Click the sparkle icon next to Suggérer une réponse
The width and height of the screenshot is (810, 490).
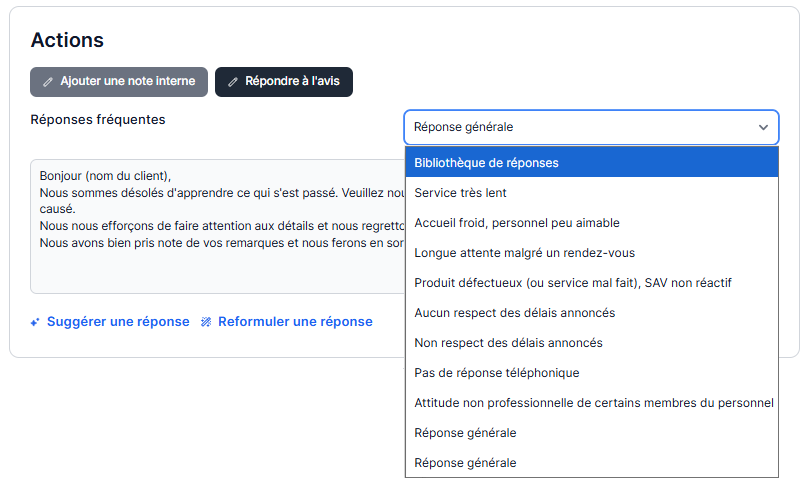point(35,322)
